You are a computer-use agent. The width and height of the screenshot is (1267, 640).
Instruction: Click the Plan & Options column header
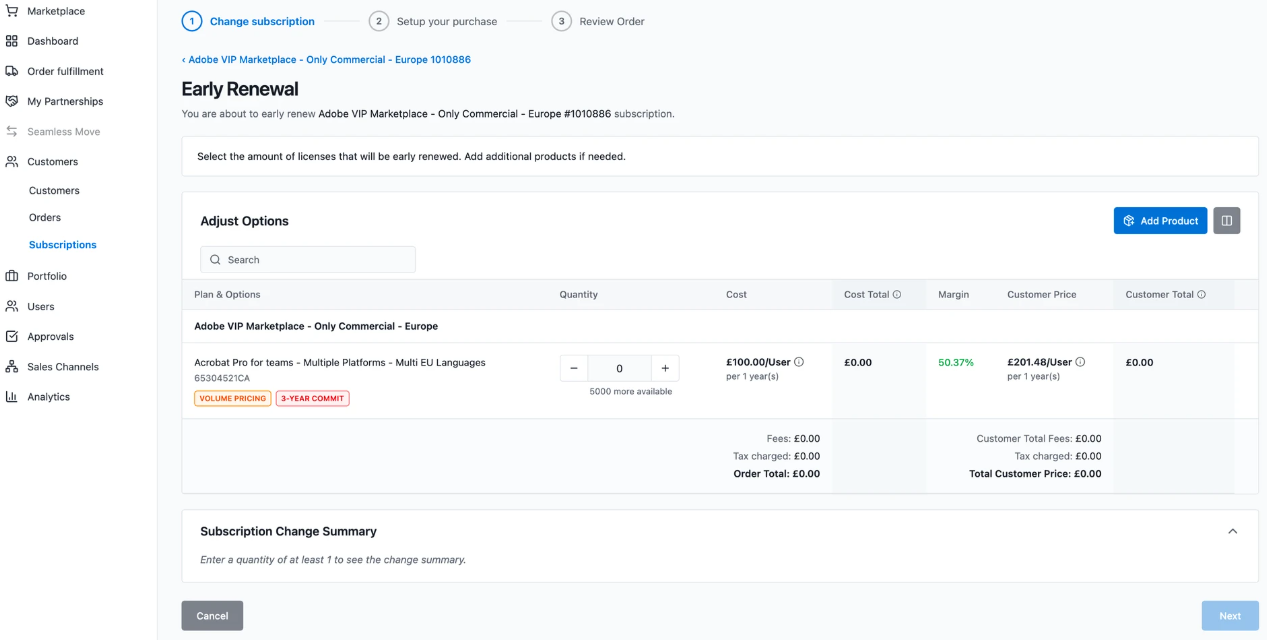(x=227, y=294)
